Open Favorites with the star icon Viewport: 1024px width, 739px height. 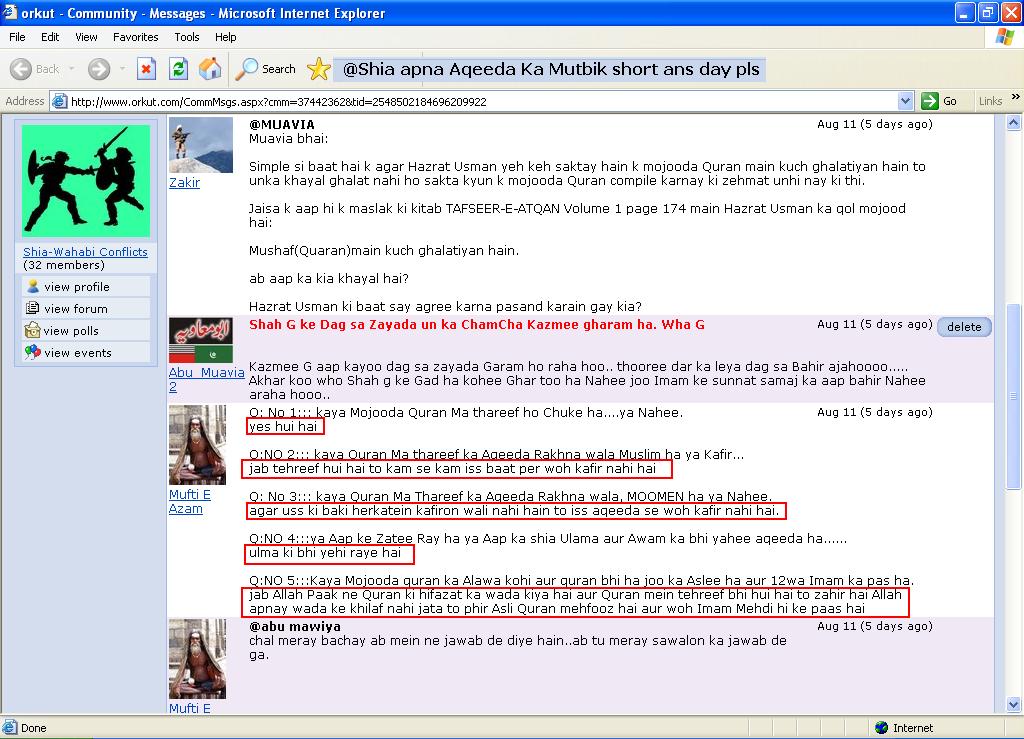(x=318, y=69)
